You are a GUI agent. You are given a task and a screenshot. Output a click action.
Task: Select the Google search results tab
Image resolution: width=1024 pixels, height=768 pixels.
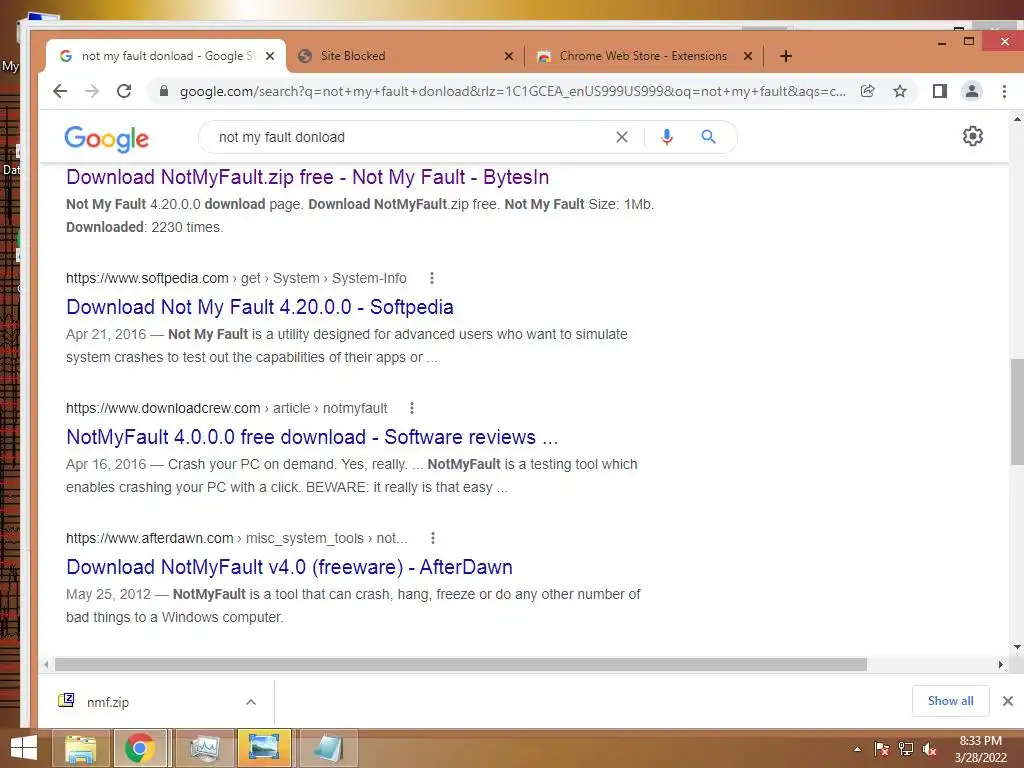167,56
